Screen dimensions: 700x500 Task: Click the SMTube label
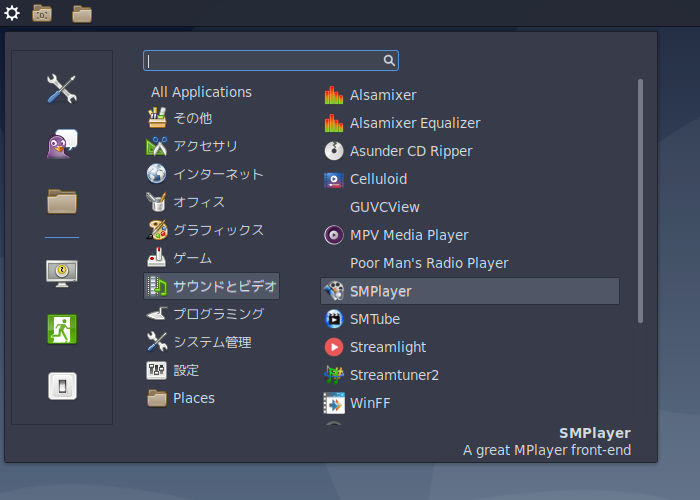coord(375,319)
